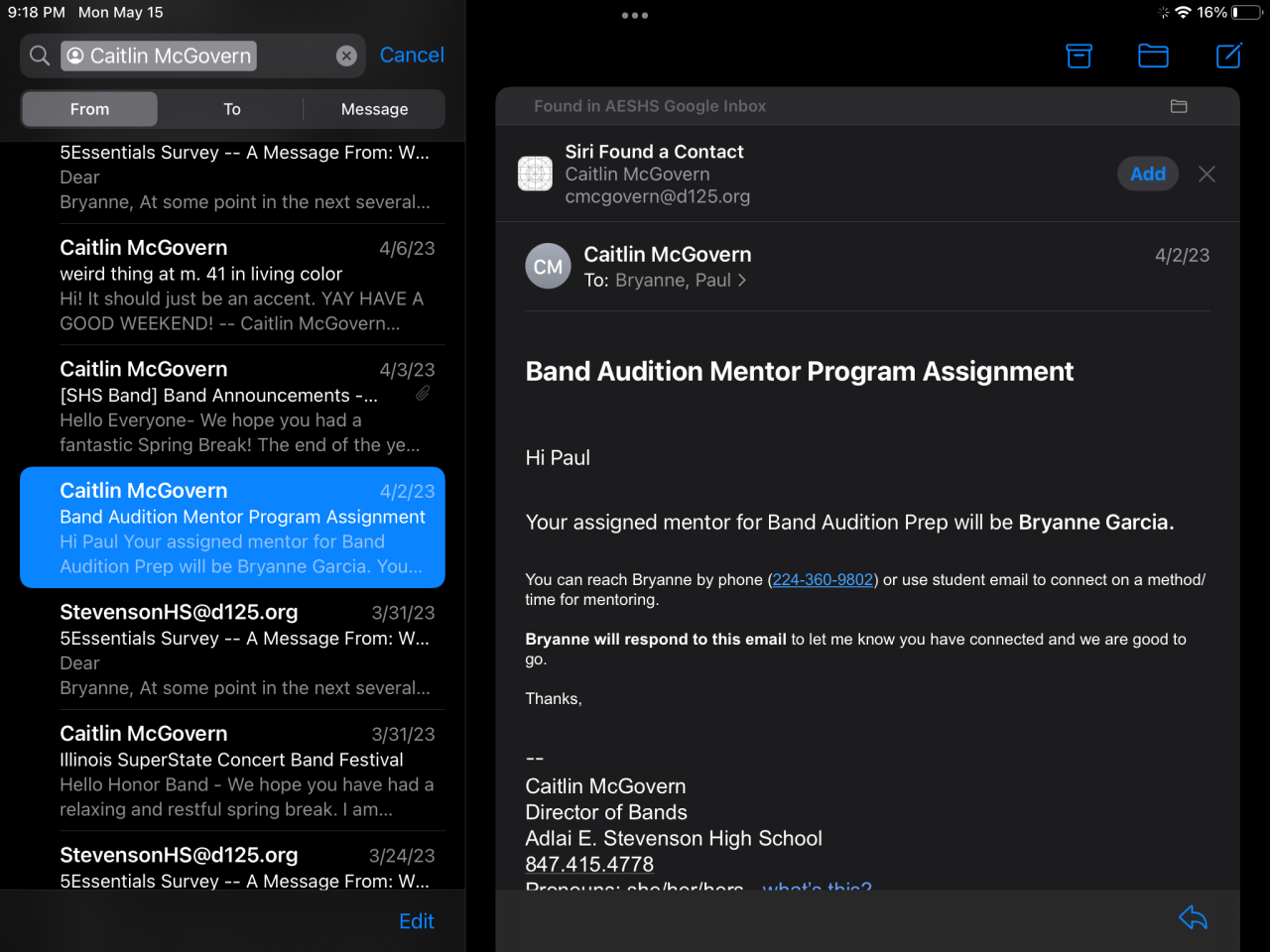Cancel the mail search
Image resolution: width=1270 pixels, height=952 pixels.
[412, 56]
